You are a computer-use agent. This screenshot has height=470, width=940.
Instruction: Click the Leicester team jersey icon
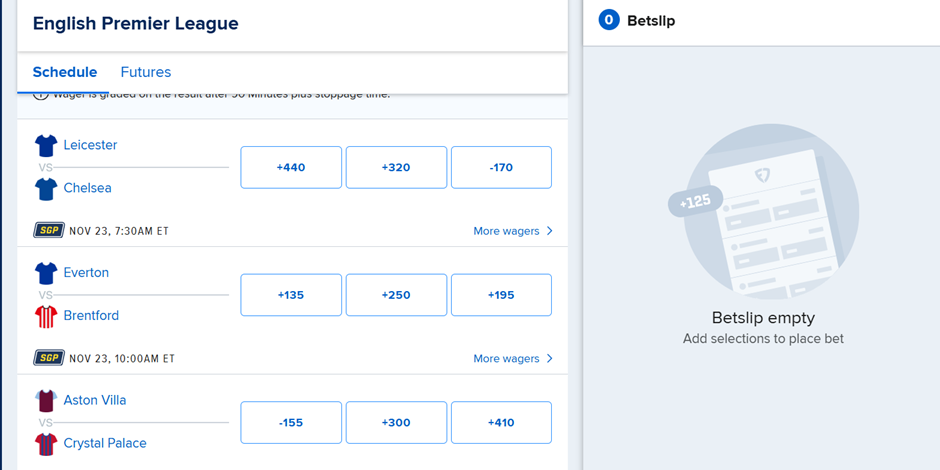coord(46,146)
